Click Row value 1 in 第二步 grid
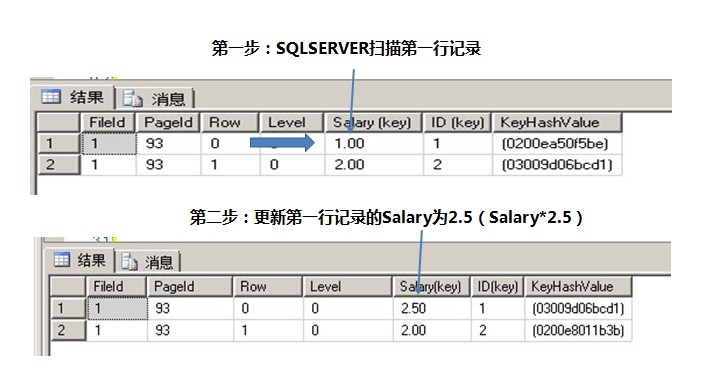Image resolution: width=713 pixels, height=392 pixels. [268, 330]
